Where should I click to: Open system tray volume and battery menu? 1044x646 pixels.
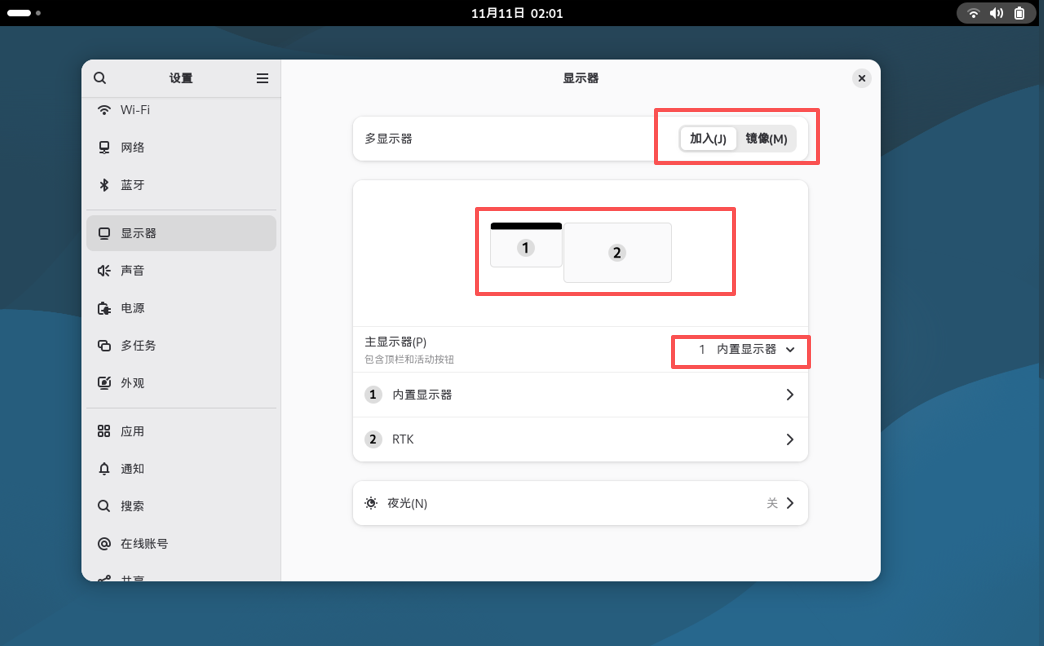tap(996, 13)
